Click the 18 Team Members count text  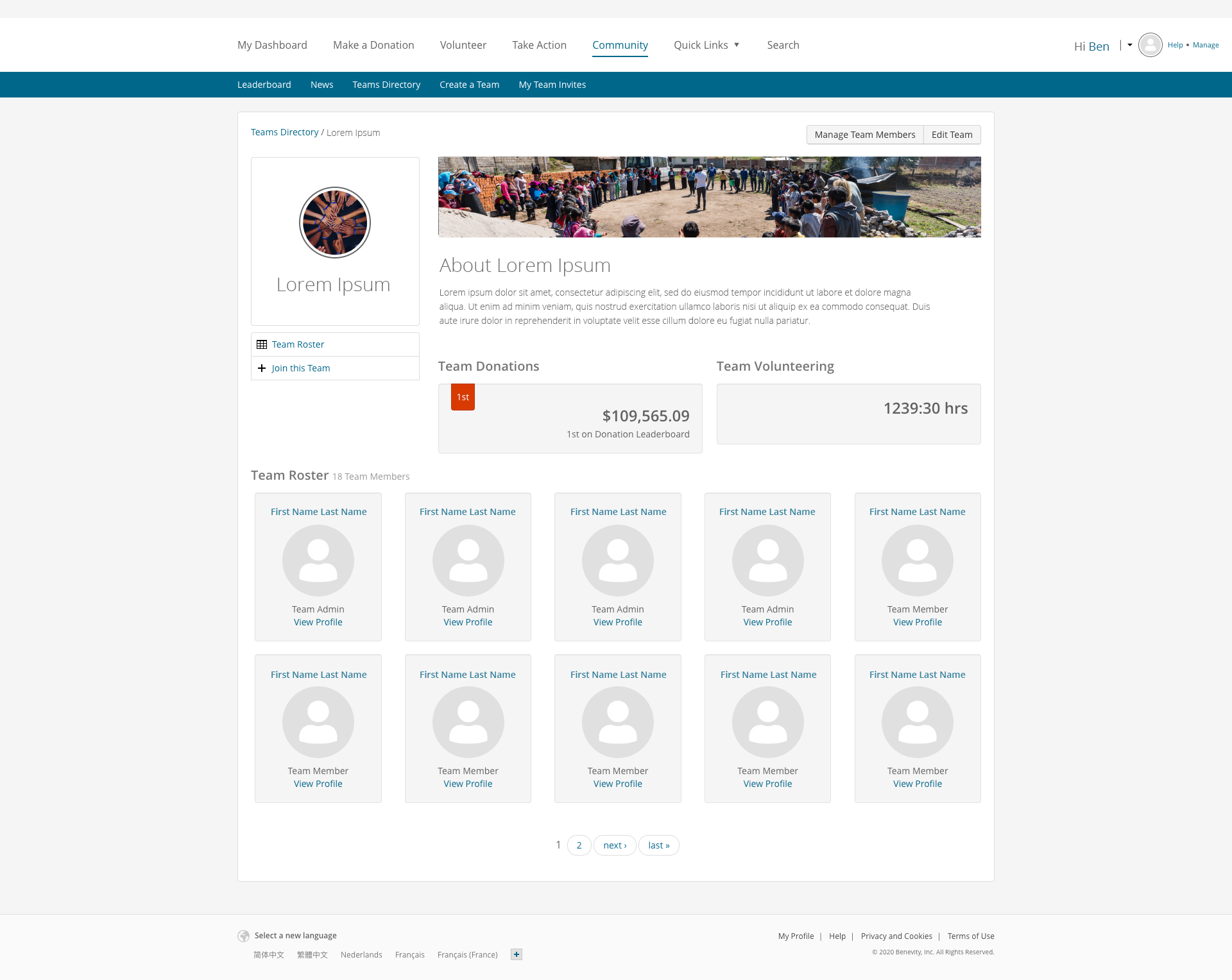click(x=371, y=477)
